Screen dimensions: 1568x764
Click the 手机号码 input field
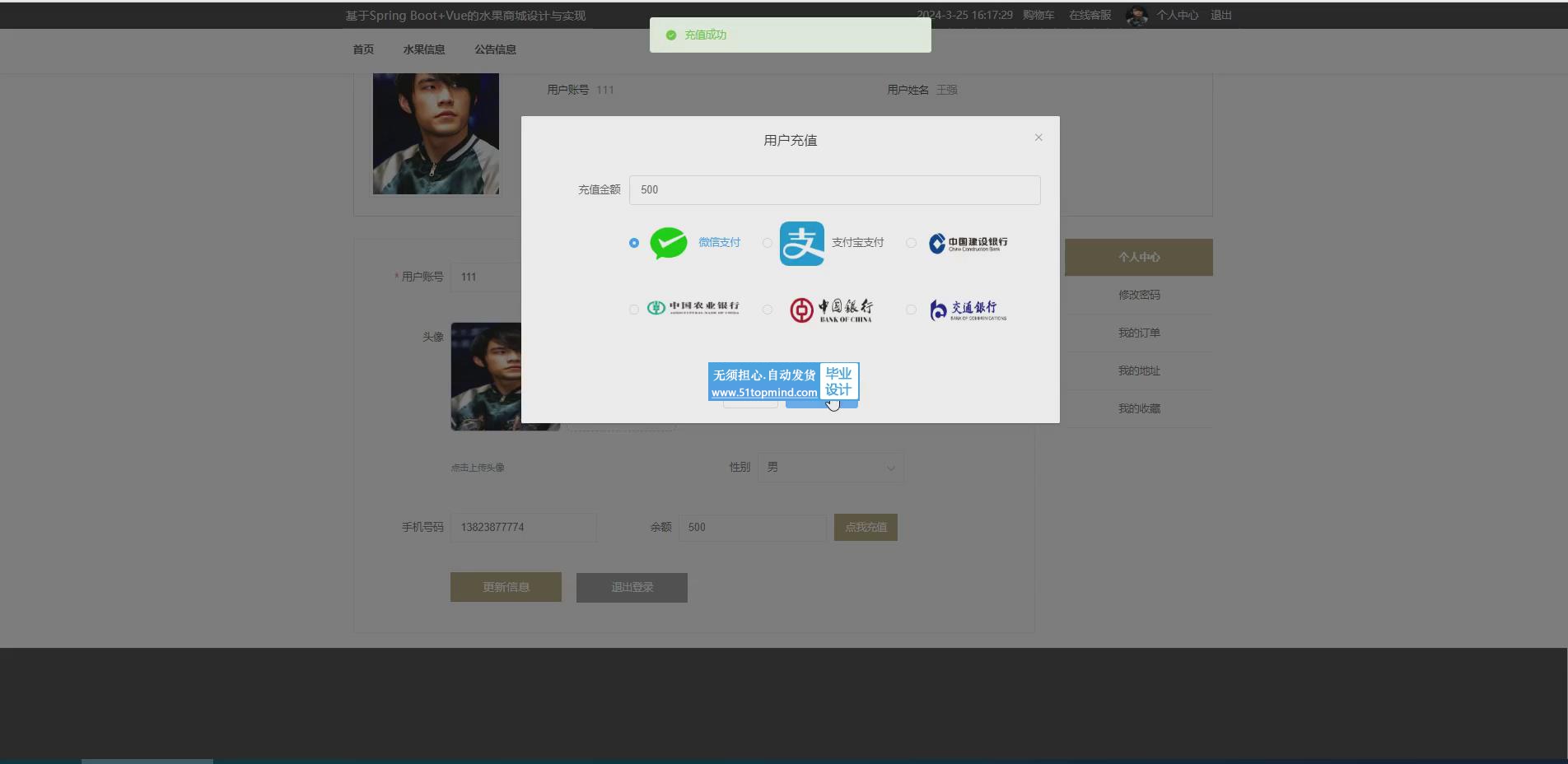coord(523,527)
